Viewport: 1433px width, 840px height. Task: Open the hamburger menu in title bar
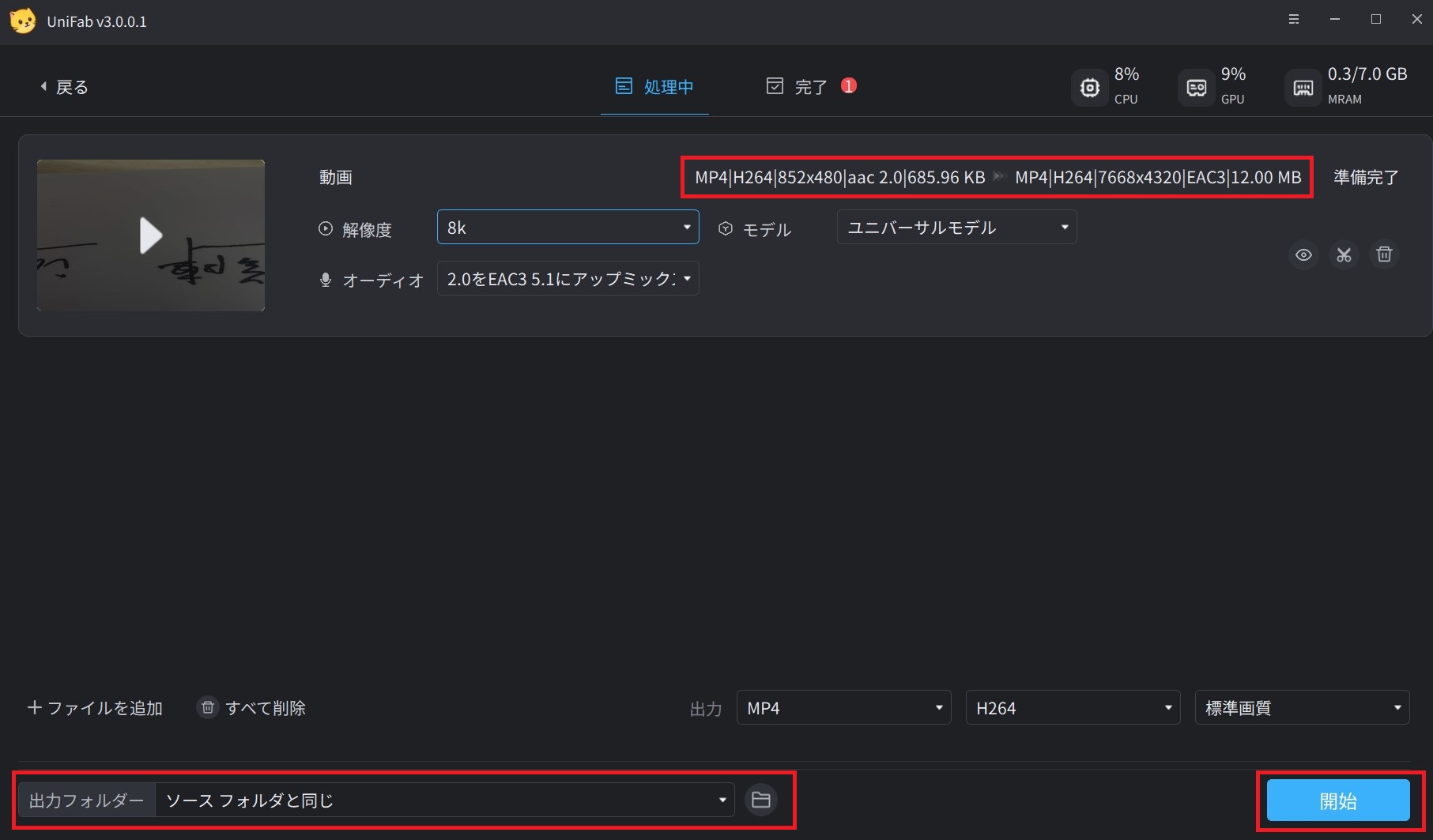pyautogui.click(x=1294, y=20)
